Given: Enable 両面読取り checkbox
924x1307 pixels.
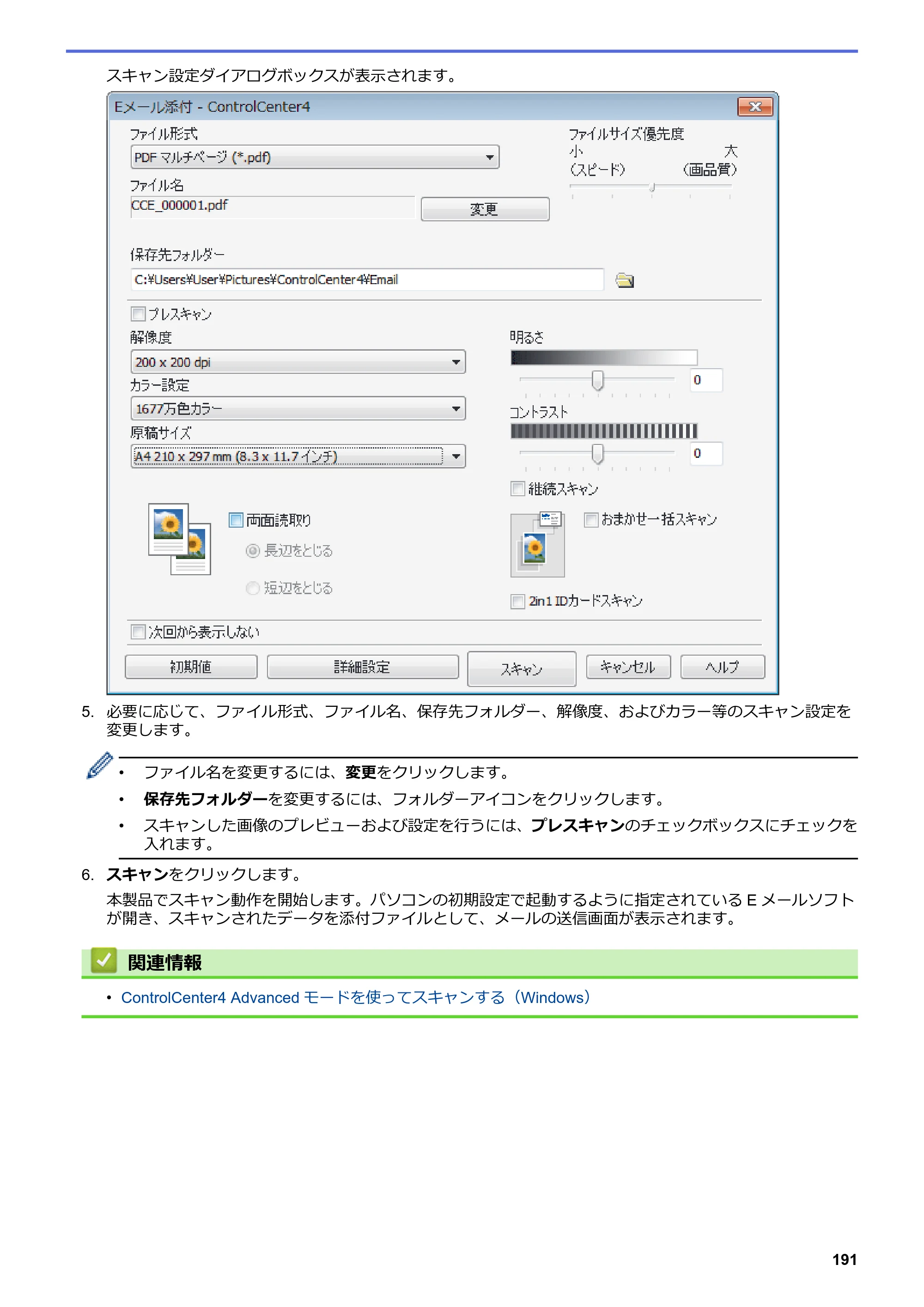Looking at the screenshot, I should point(236,520).
